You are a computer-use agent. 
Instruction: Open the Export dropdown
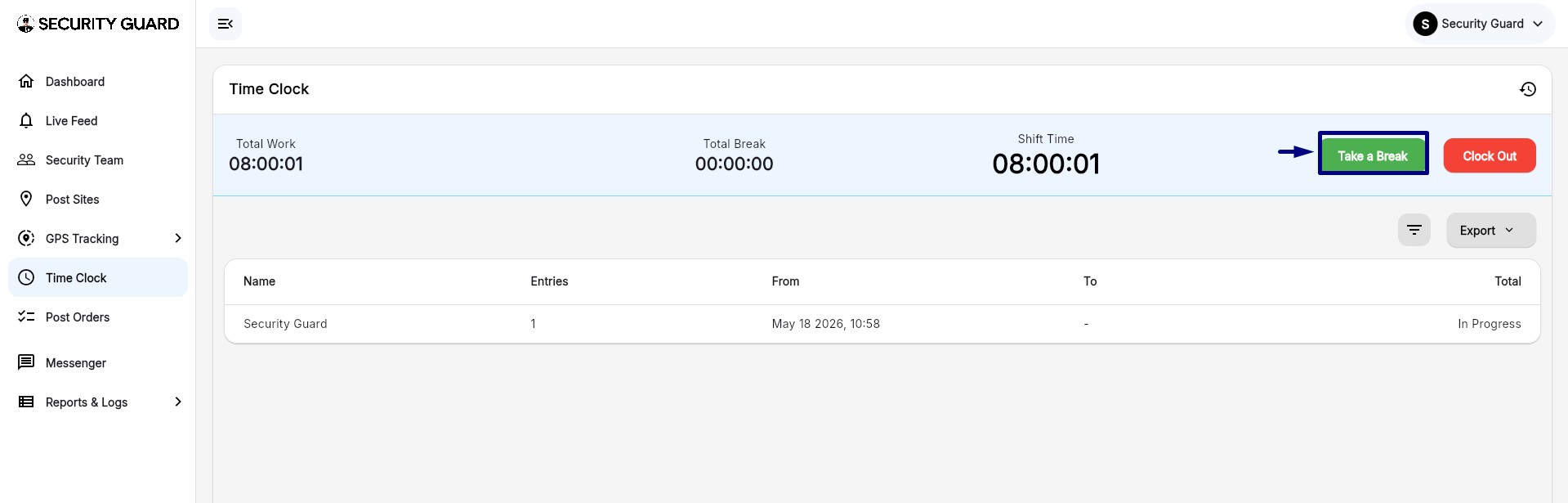(x=1491, y=230)
